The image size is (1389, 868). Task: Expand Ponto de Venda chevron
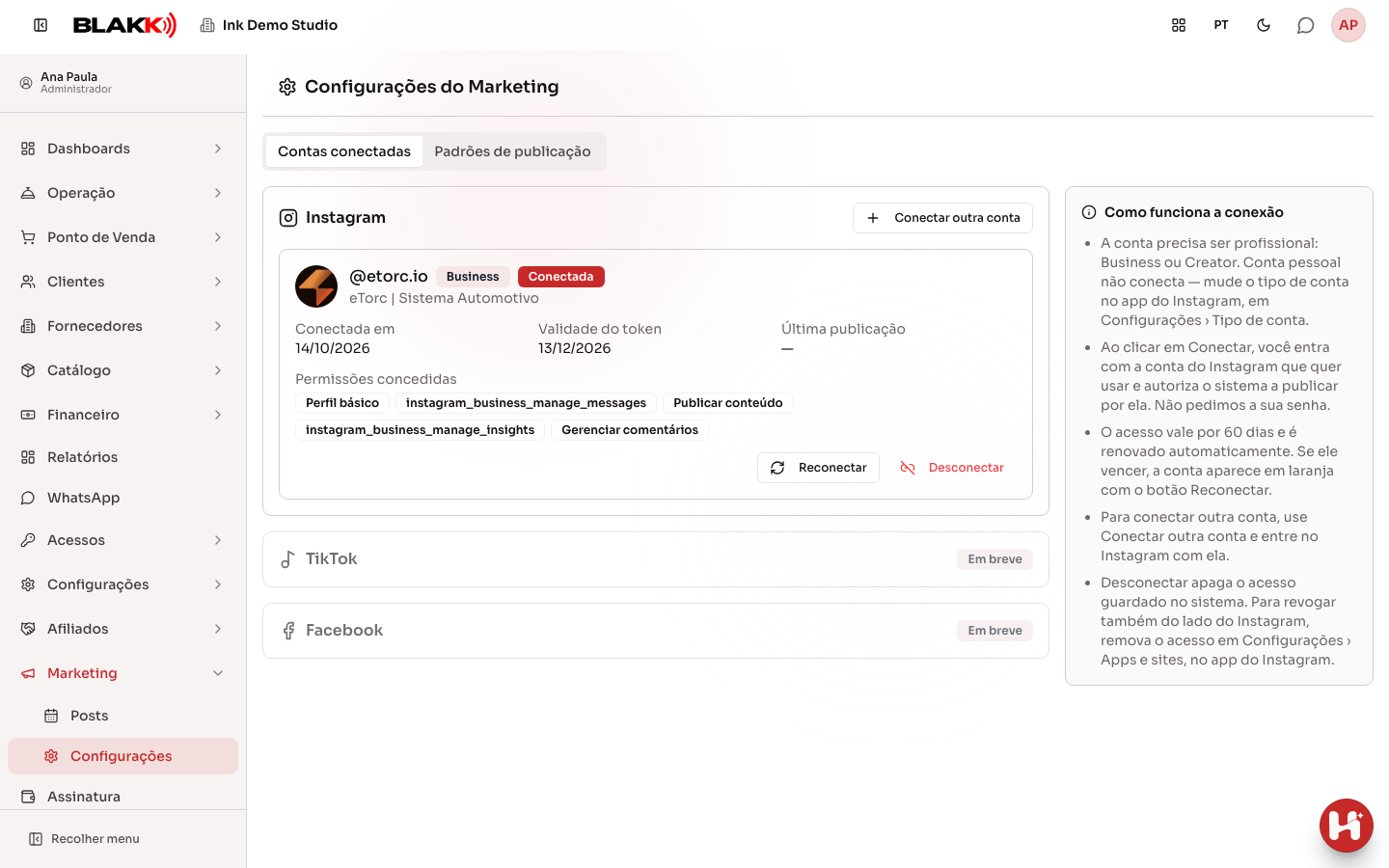point(218,237)
